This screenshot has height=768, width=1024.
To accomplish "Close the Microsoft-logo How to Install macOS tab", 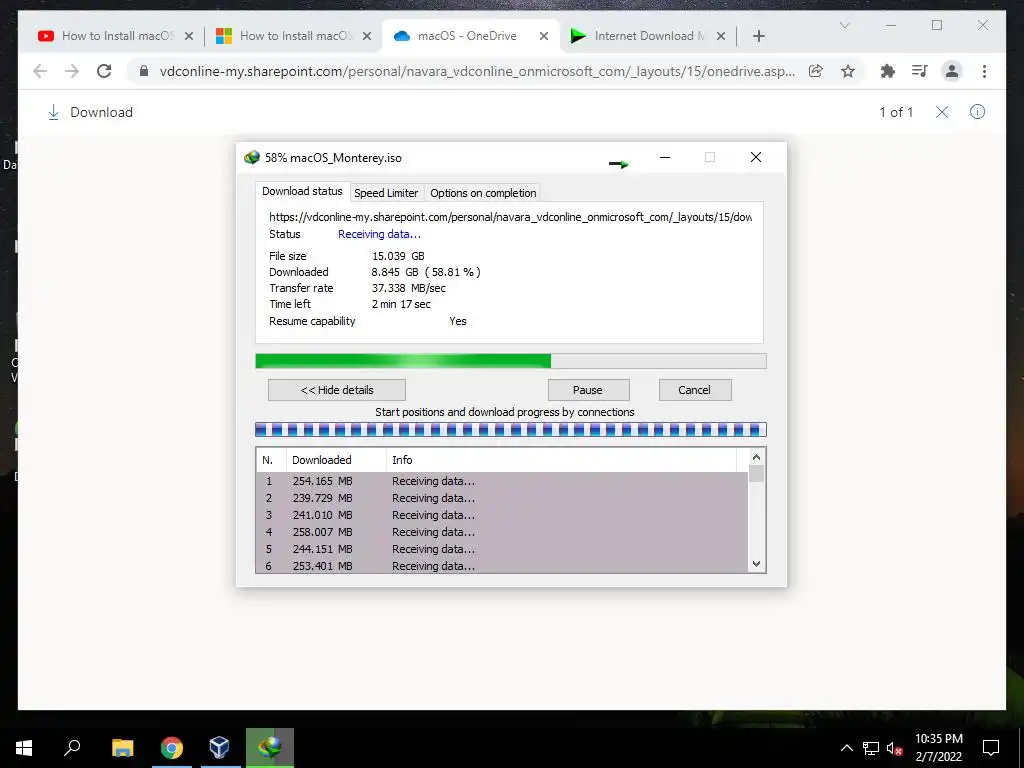I will click(366, 36).
